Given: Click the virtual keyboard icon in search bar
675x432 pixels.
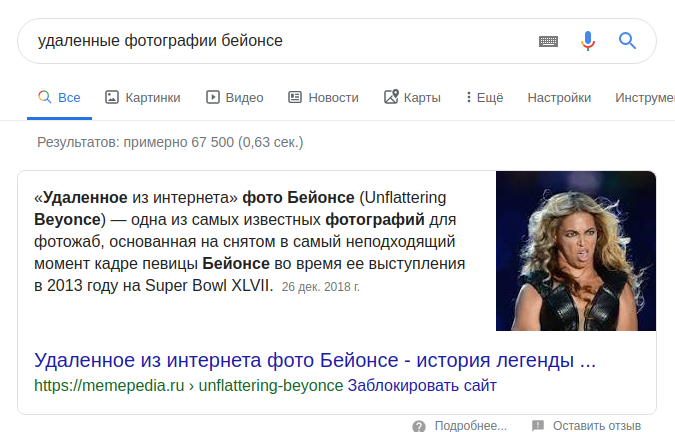Looking at the screenshot, I should (x=548, y=41).
